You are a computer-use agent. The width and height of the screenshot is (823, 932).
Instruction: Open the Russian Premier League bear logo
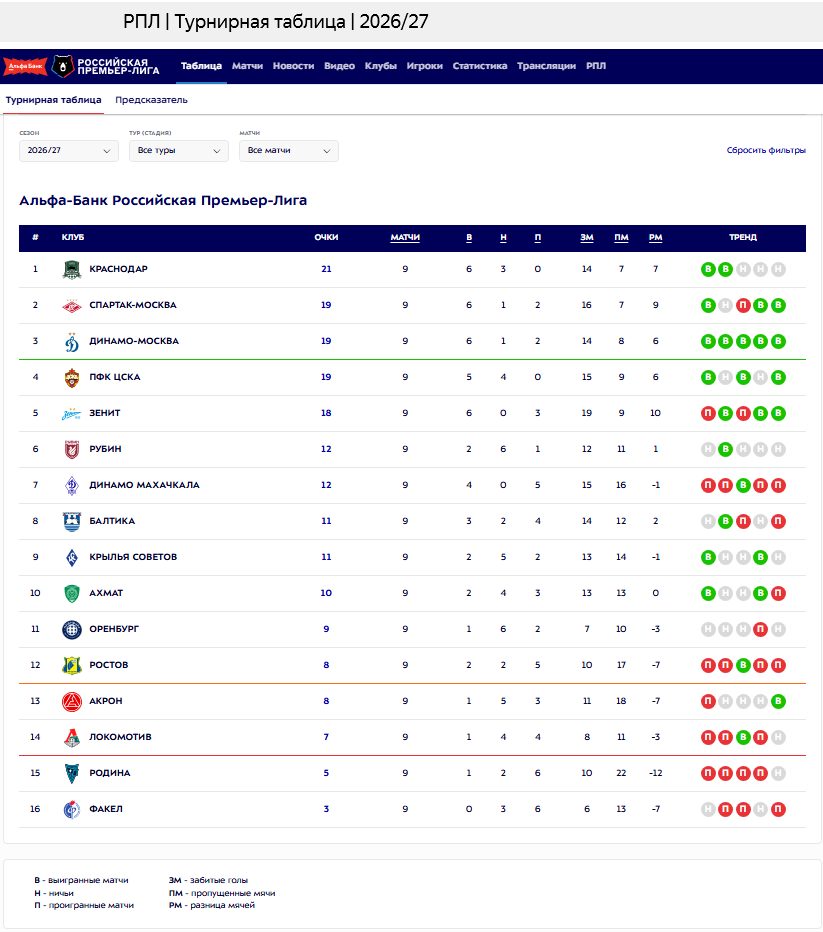(x=62, y=66)
